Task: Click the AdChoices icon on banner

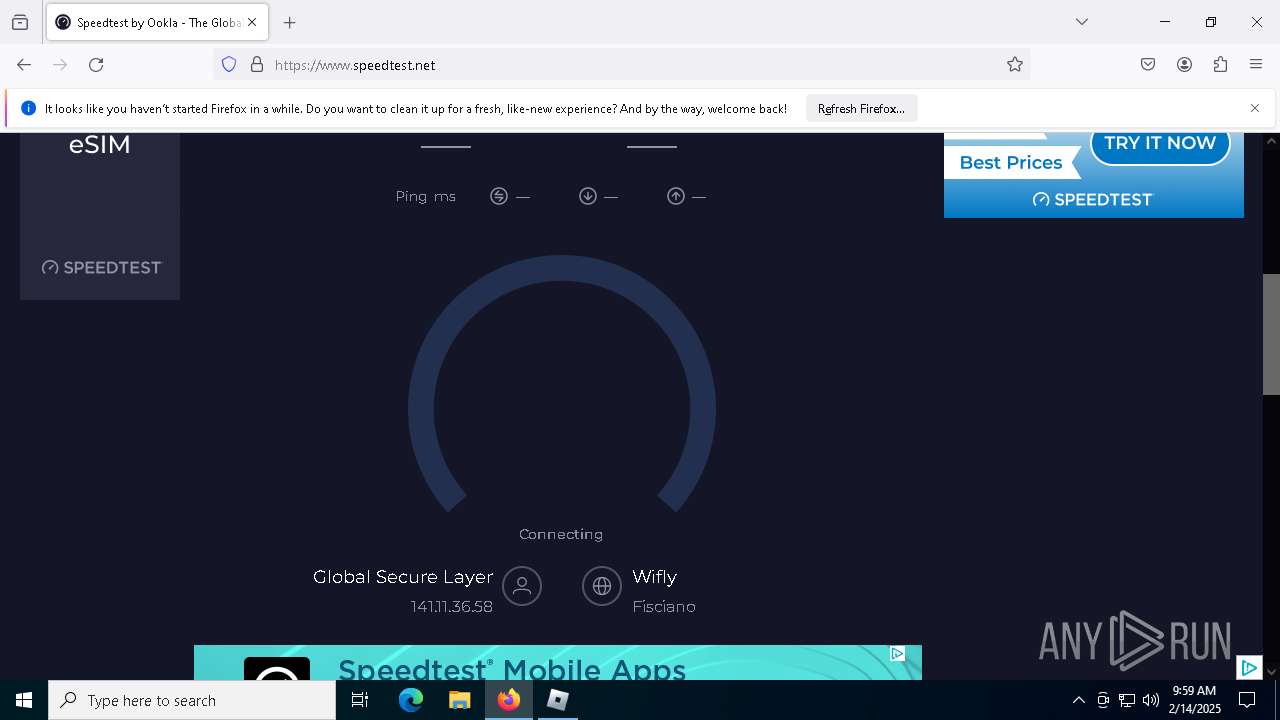Action: pos(898,654)
